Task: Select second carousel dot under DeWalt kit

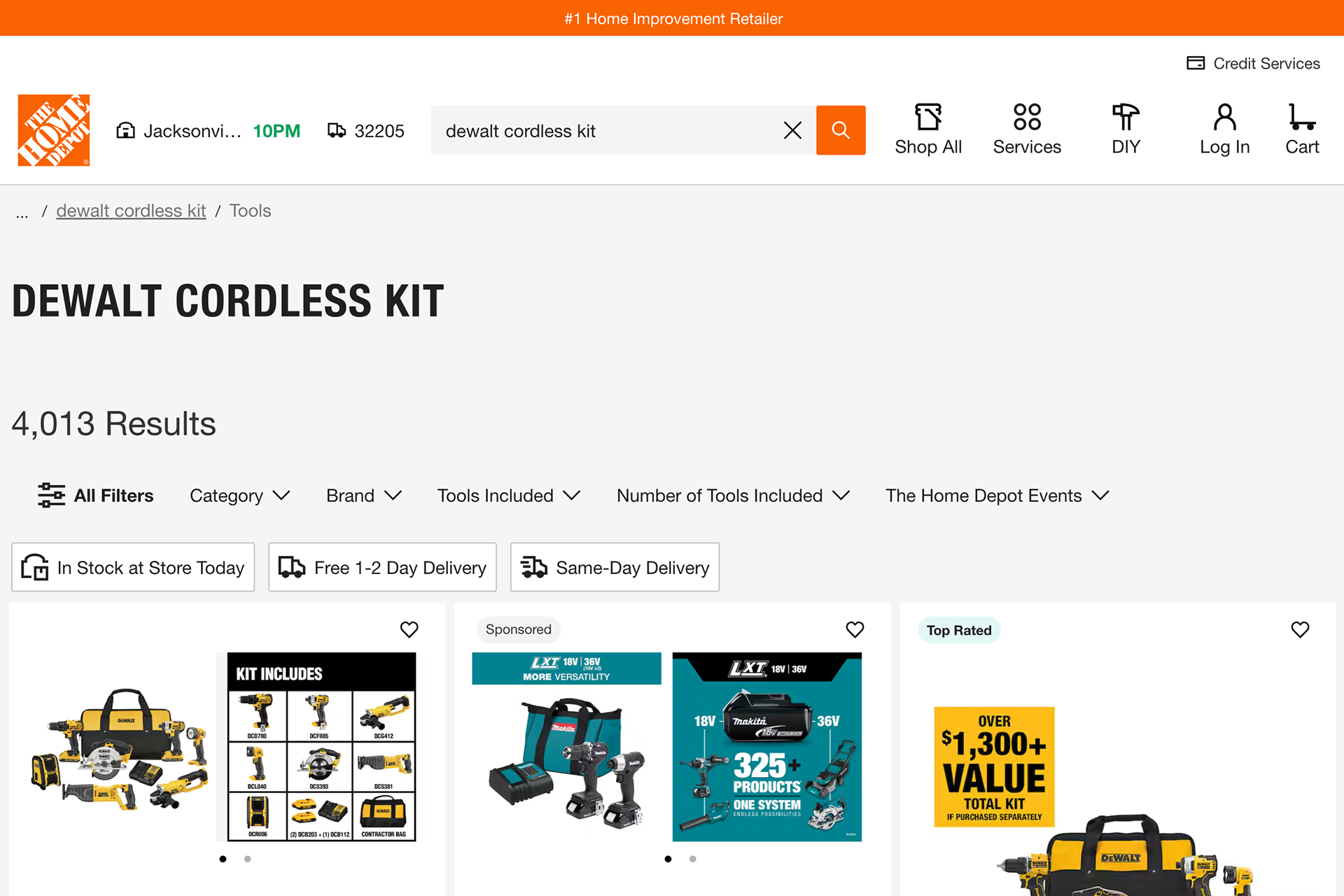Action: click(247, 859)
